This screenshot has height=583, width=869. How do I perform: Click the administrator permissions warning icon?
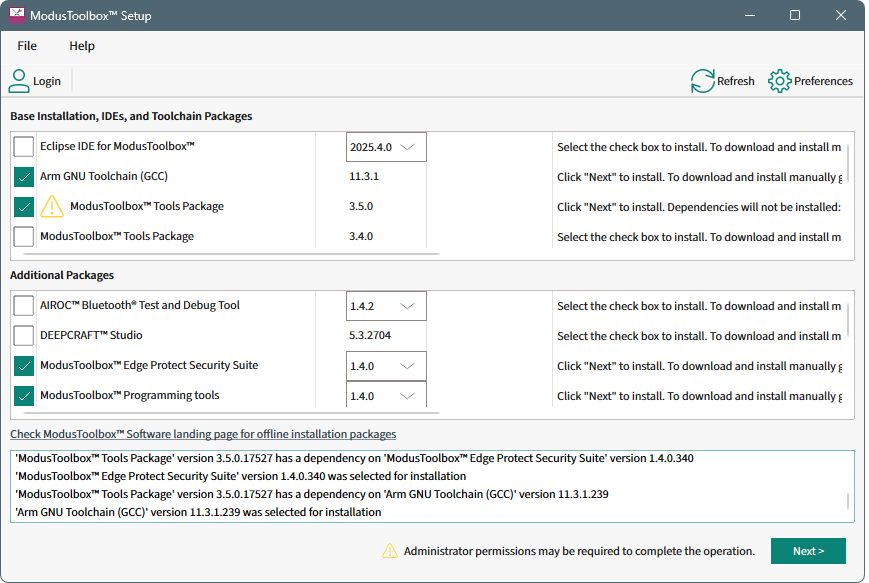point(389,551)
